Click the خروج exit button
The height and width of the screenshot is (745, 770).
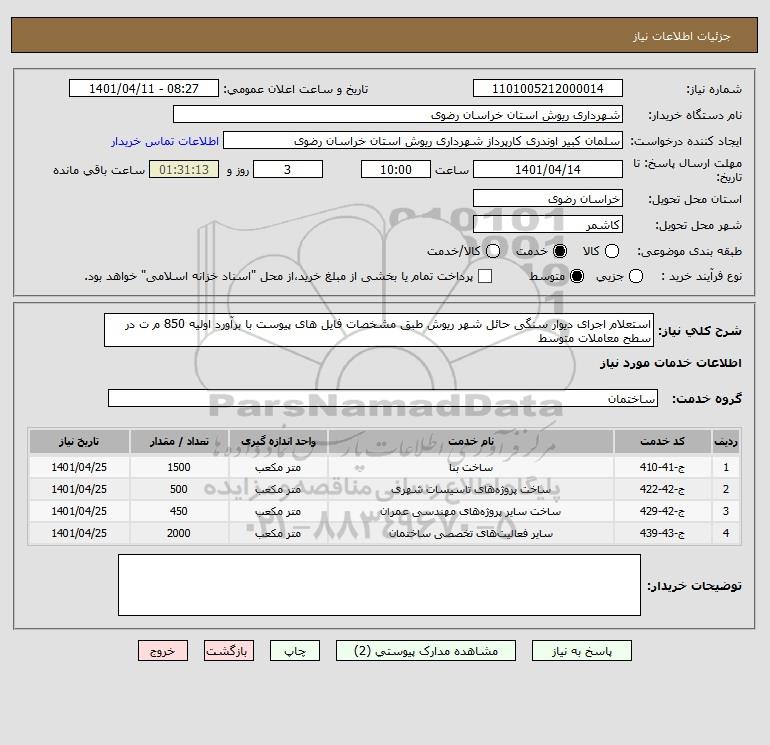163,651
